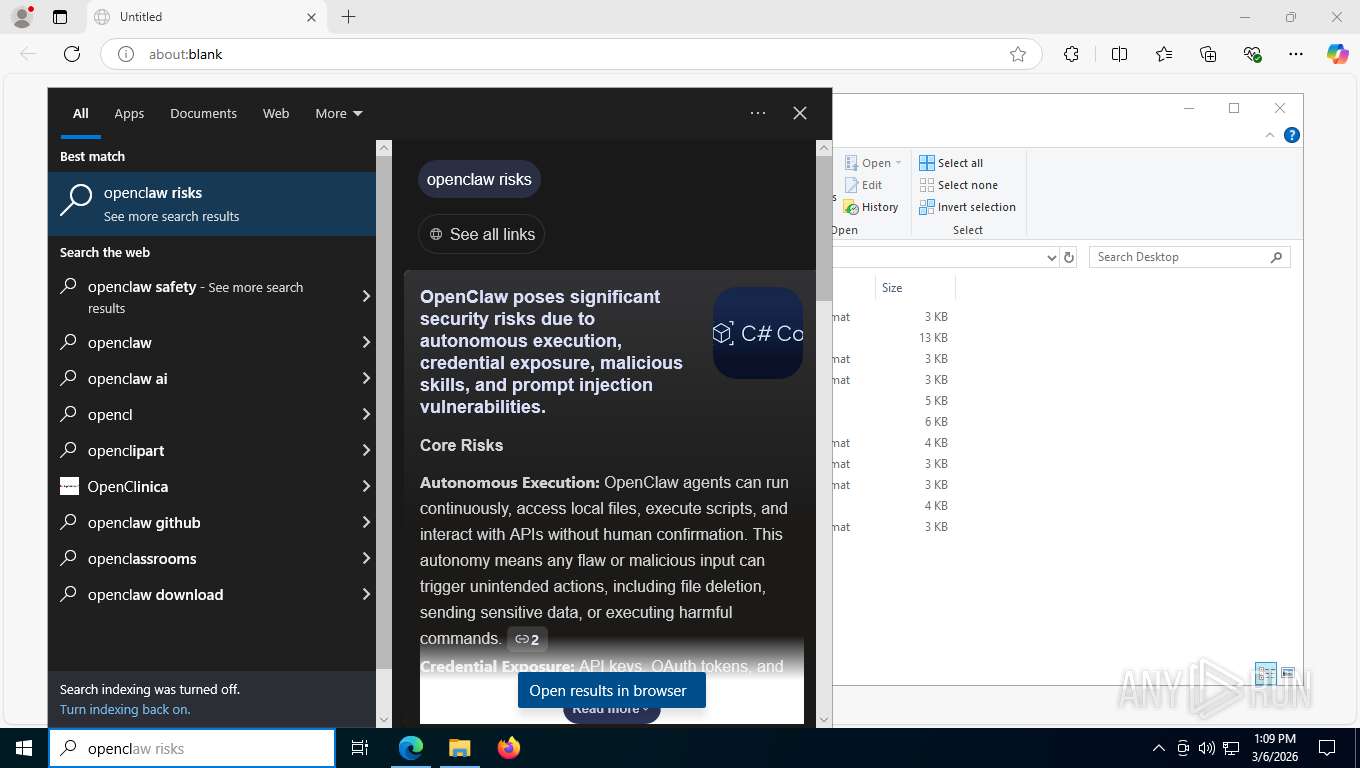Screen dimensions: 1360x768
Task: Click Invert selection in File Explorer
Action: [967, 207]
